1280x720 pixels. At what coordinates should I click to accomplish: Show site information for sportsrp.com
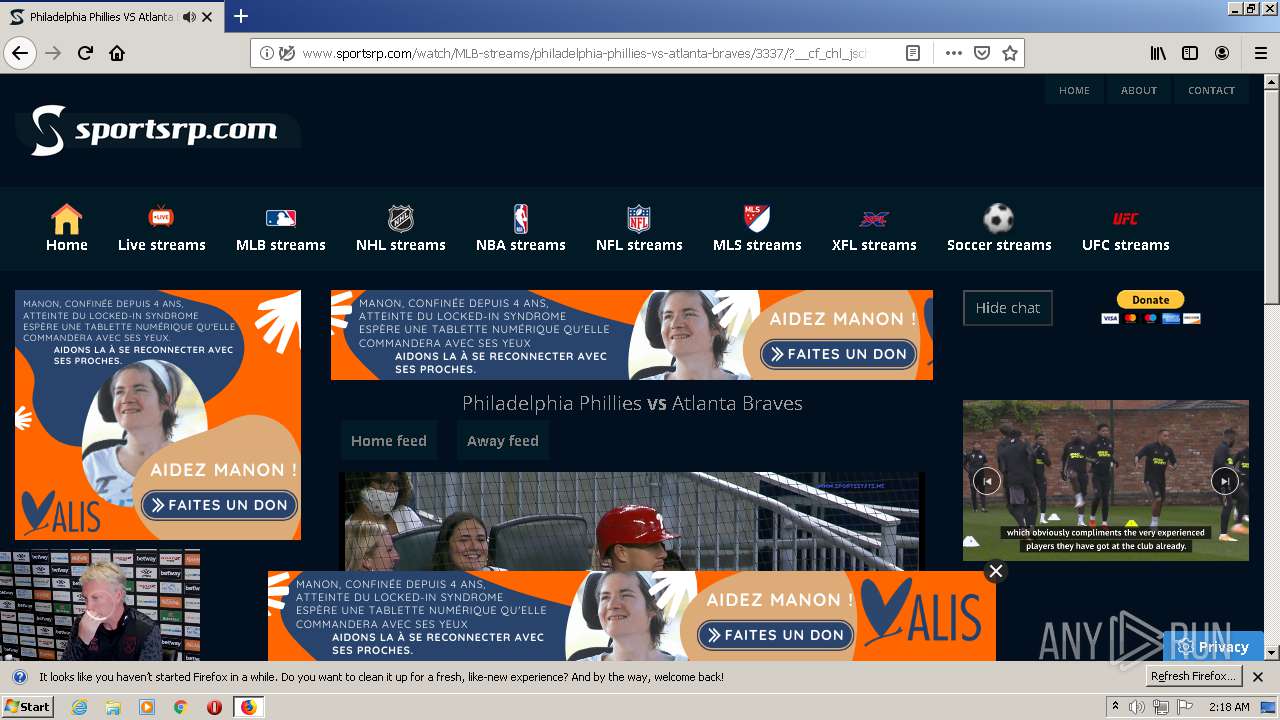(x=266, y=53)
